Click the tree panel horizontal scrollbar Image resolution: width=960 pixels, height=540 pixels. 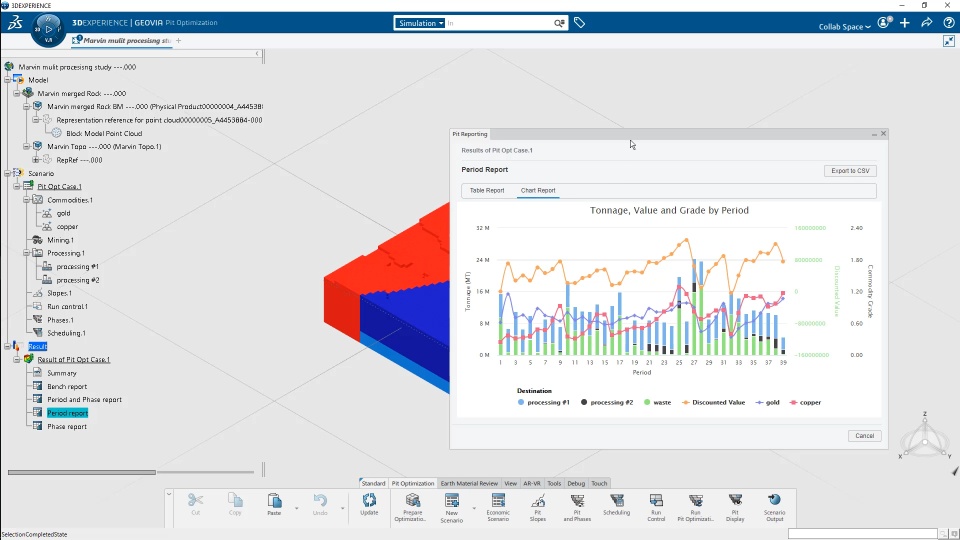point(81,472)
